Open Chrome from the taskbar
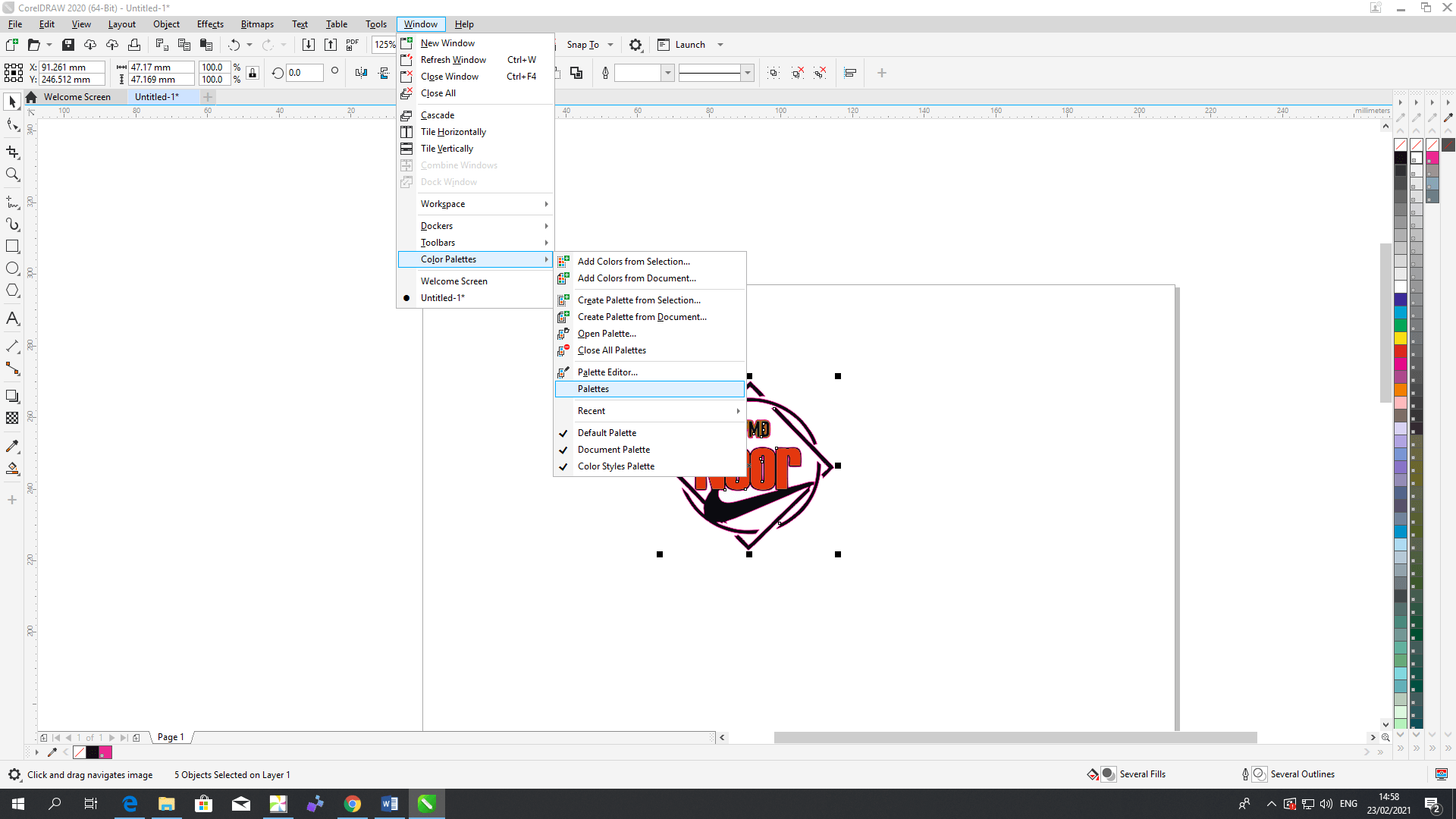 [x=353, y=804]
